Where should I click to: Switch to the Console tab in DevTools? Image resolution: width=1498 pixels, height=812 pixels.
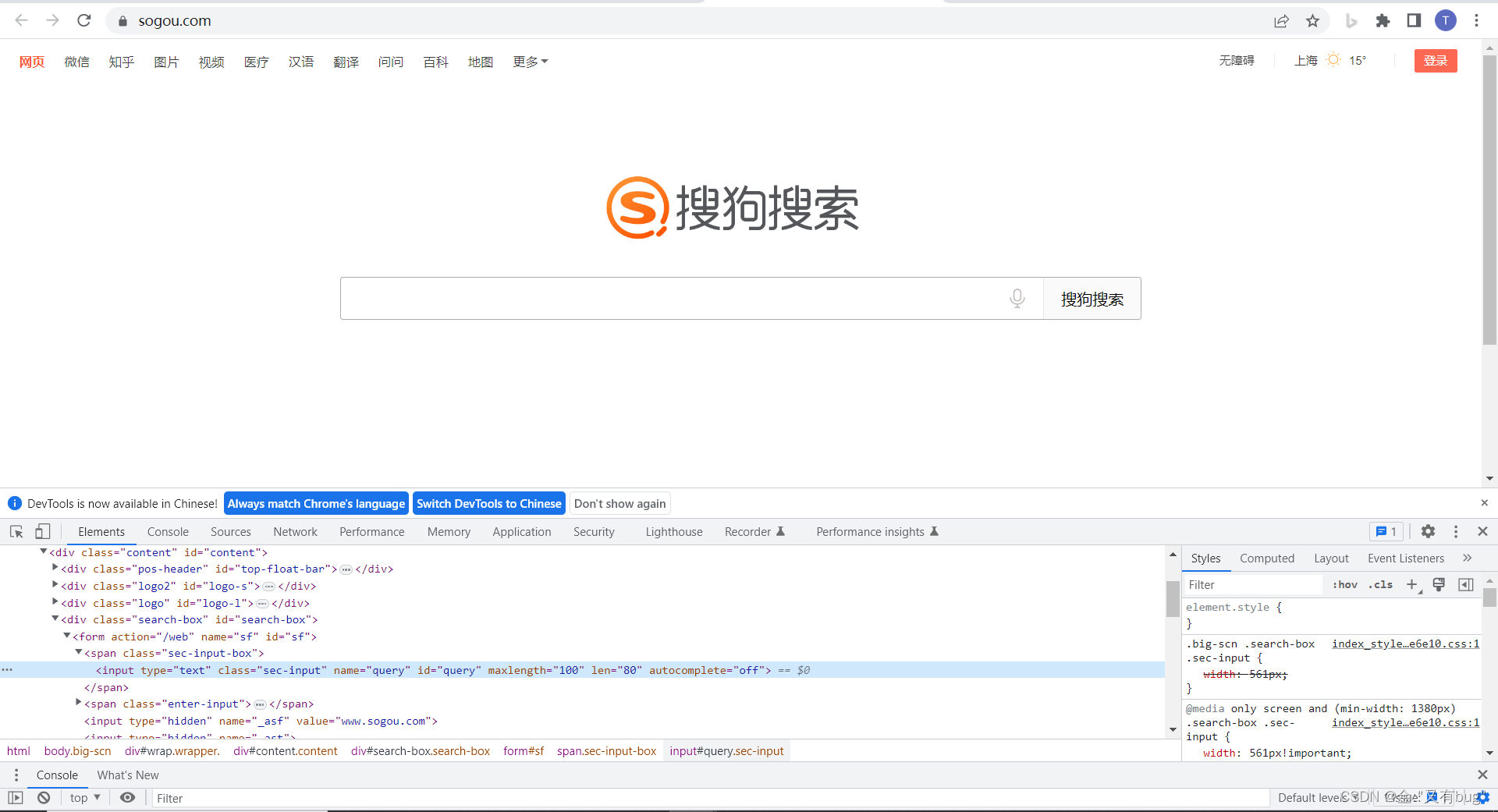(x=168, y=531)
